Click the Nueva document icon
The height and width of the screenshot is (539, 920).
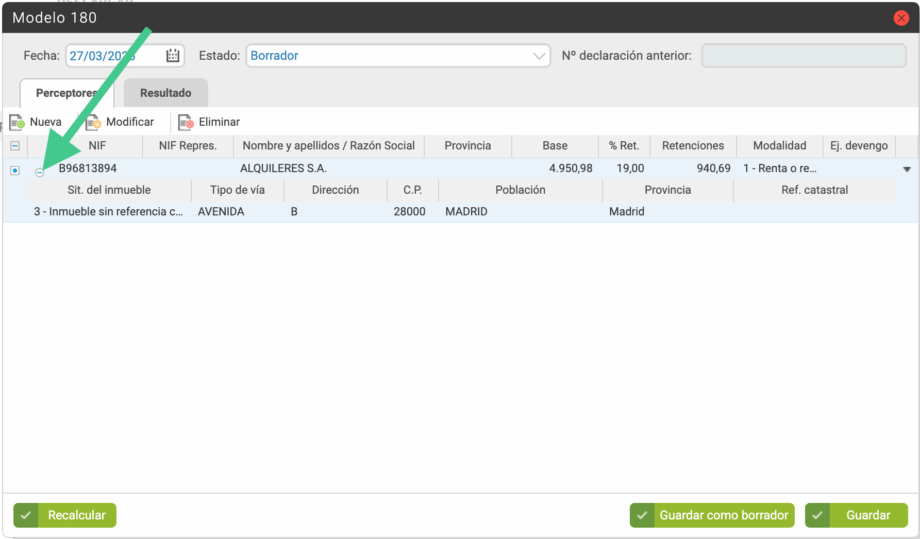click(x=16, y=122)
